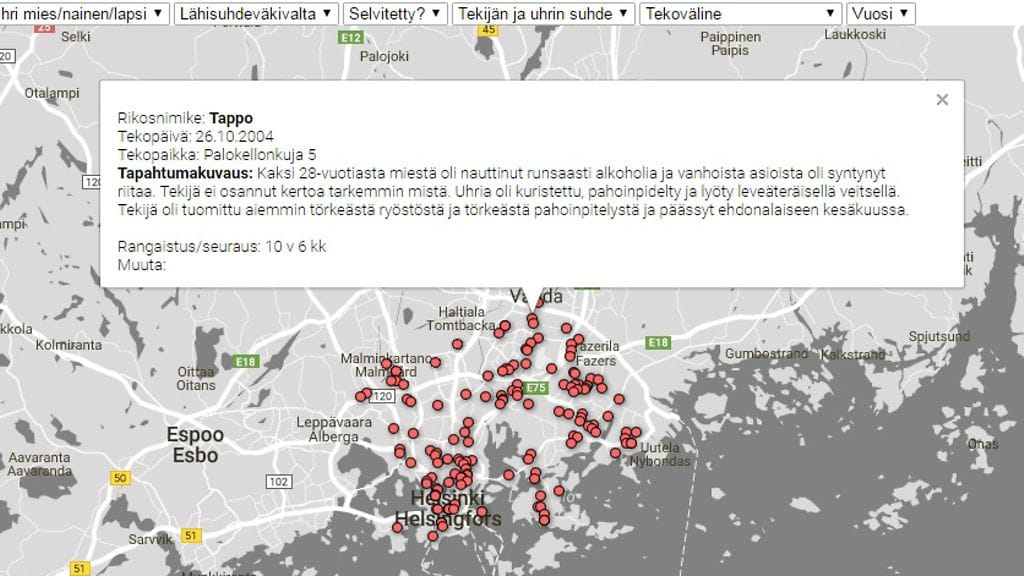Screen dimensions: 1024x576
Task: Click the E12 road shield near Palojoki
Action: 350,37
